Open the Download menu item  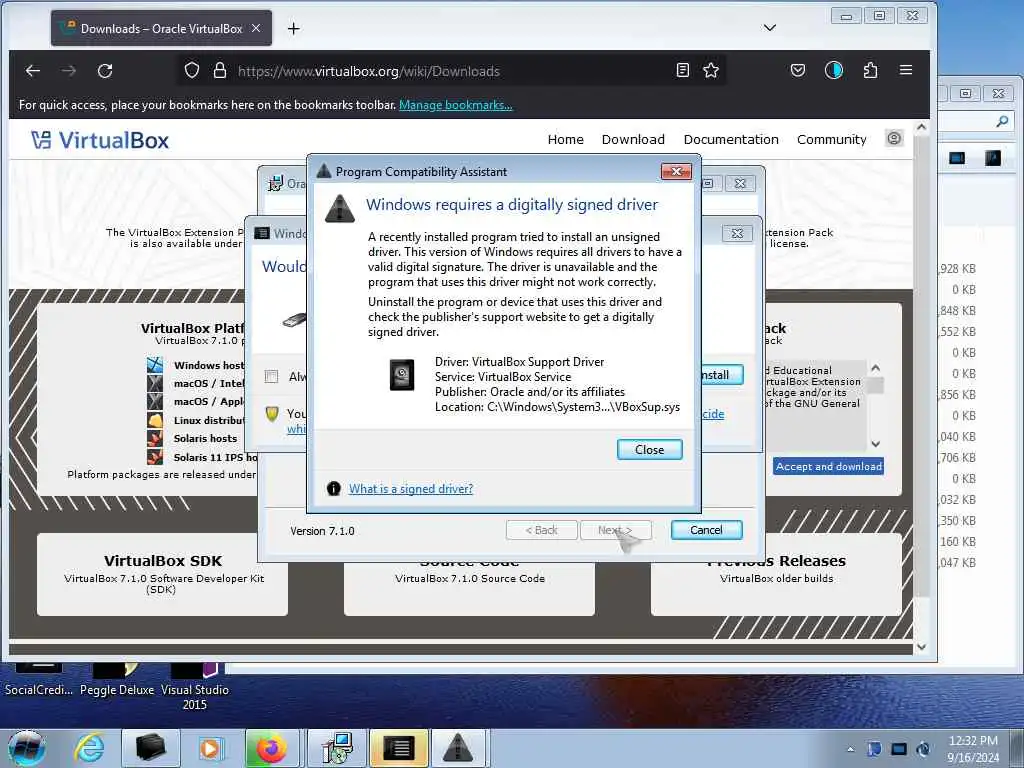pos(633,139)
